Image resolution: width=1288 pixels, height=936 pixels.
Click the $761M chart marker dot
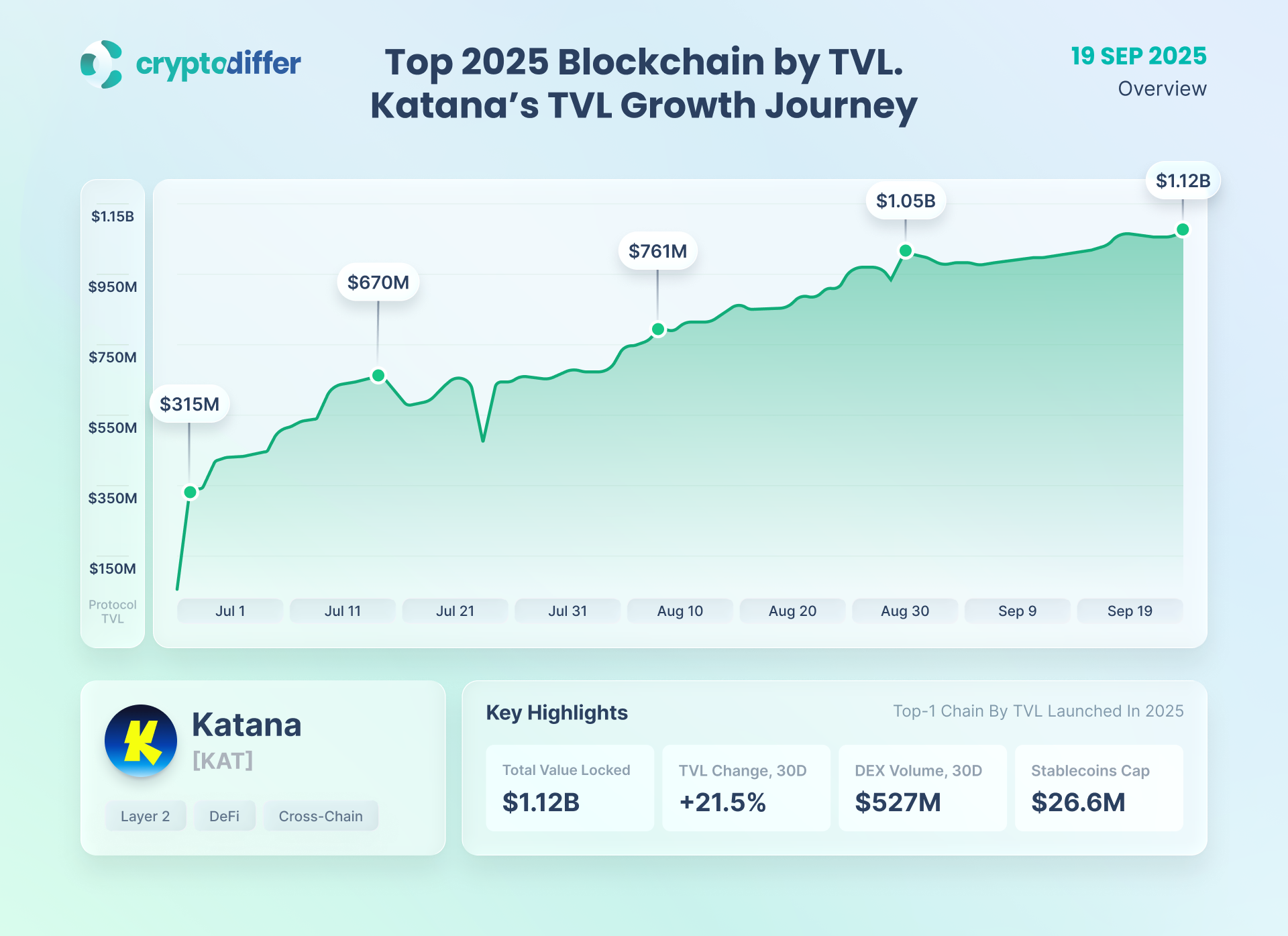coord(658,329)
